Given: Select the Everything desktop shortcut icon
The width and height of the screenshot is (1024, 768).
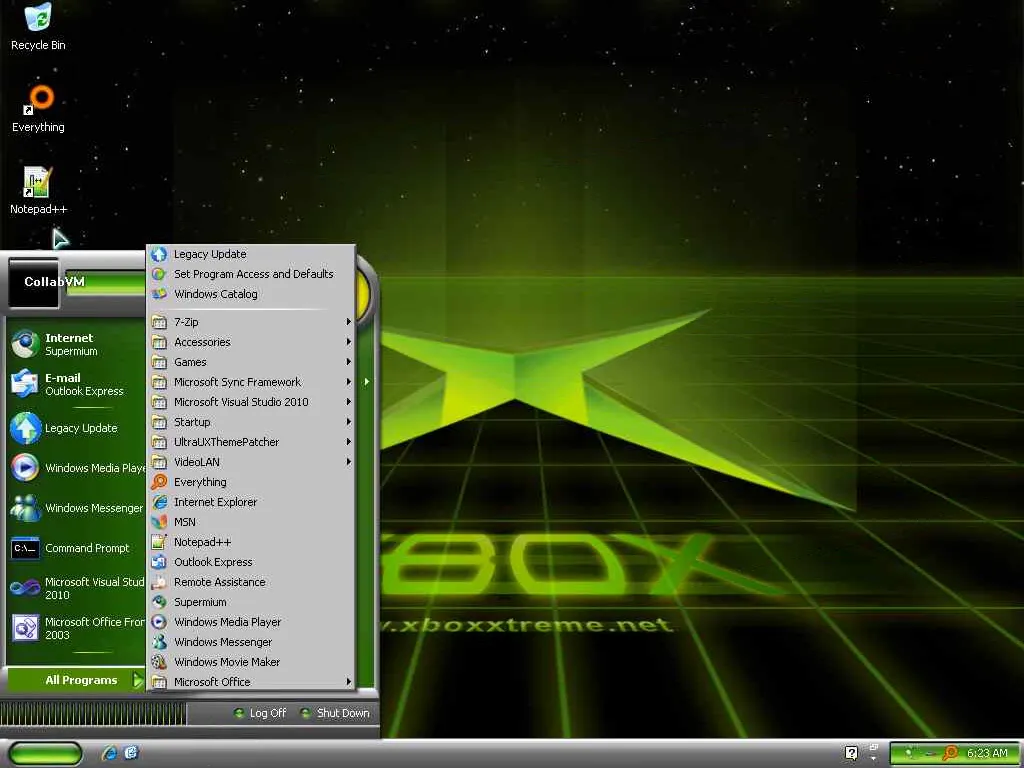Looking at the screenshot, I should pyautogui.click(x=38, y=108).
